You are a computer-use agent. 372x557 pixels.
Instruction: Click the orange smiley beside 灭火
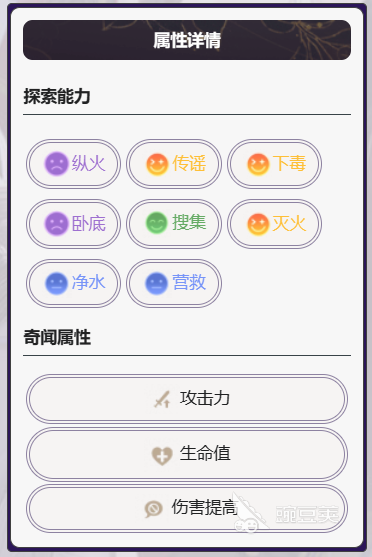258,224
